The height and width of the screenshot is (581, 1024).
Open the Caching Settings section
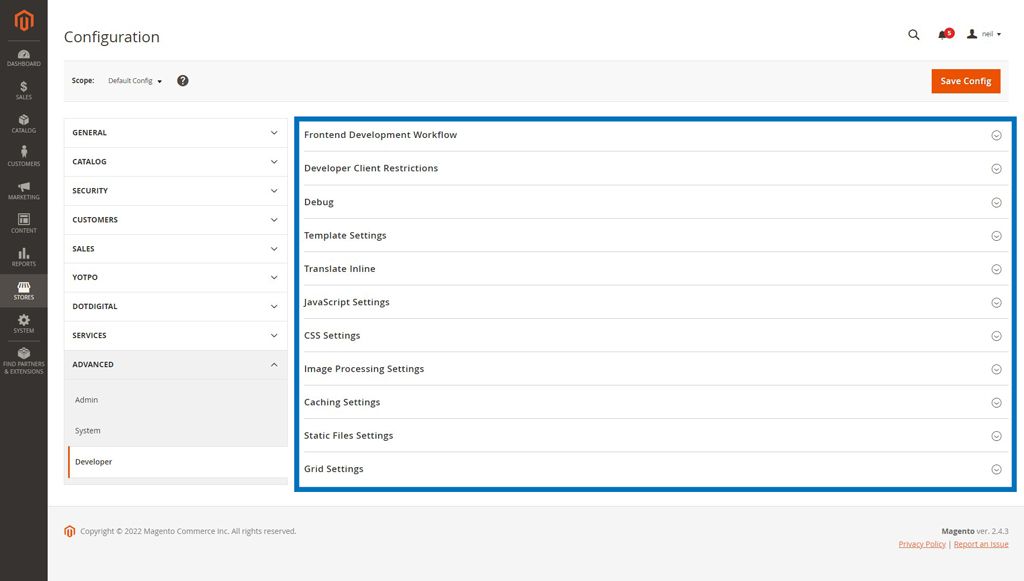pos(650,402)
